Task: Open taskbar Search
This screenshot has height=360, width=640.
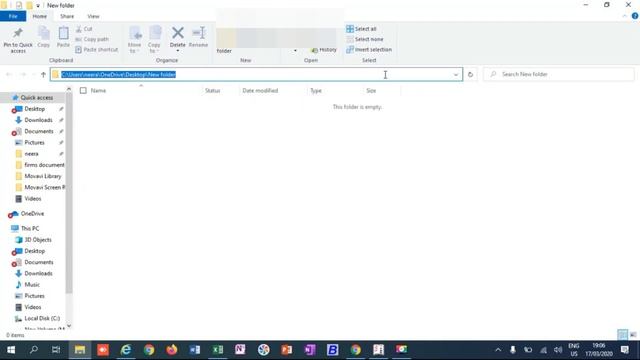Action: coord(33,350)
